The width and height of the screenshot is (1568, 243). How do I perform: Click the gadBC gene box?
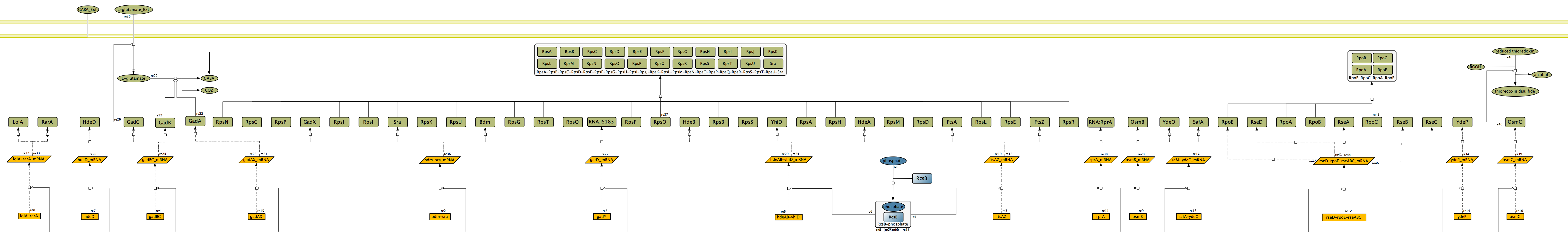[155, 216]
